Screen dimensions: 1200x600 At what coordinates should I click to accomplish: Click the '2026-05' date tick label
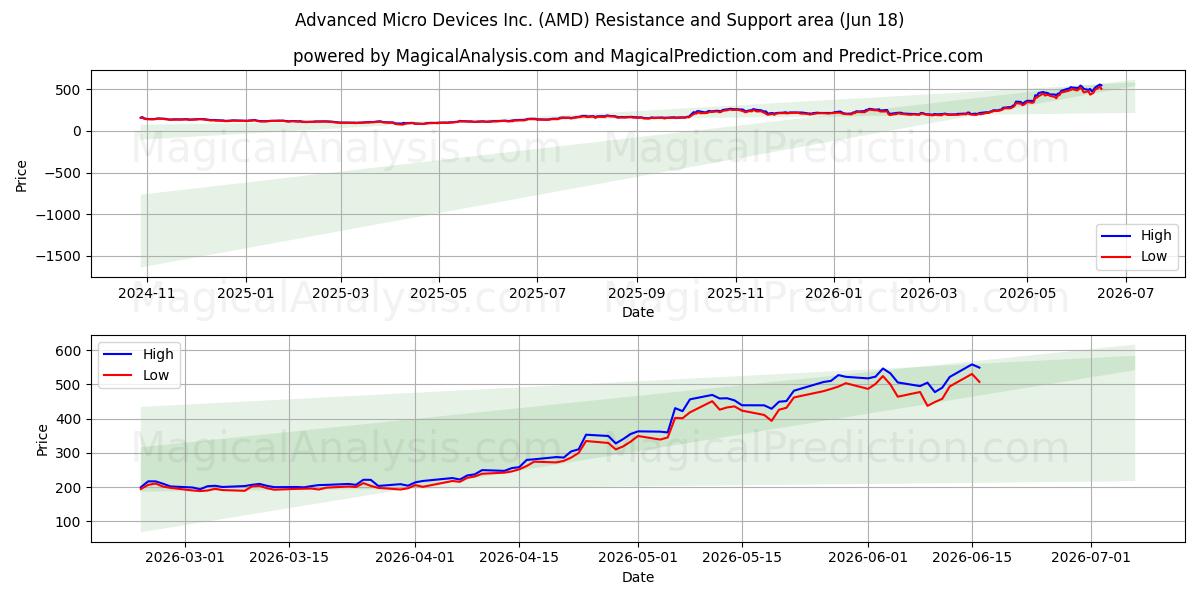1027,293
